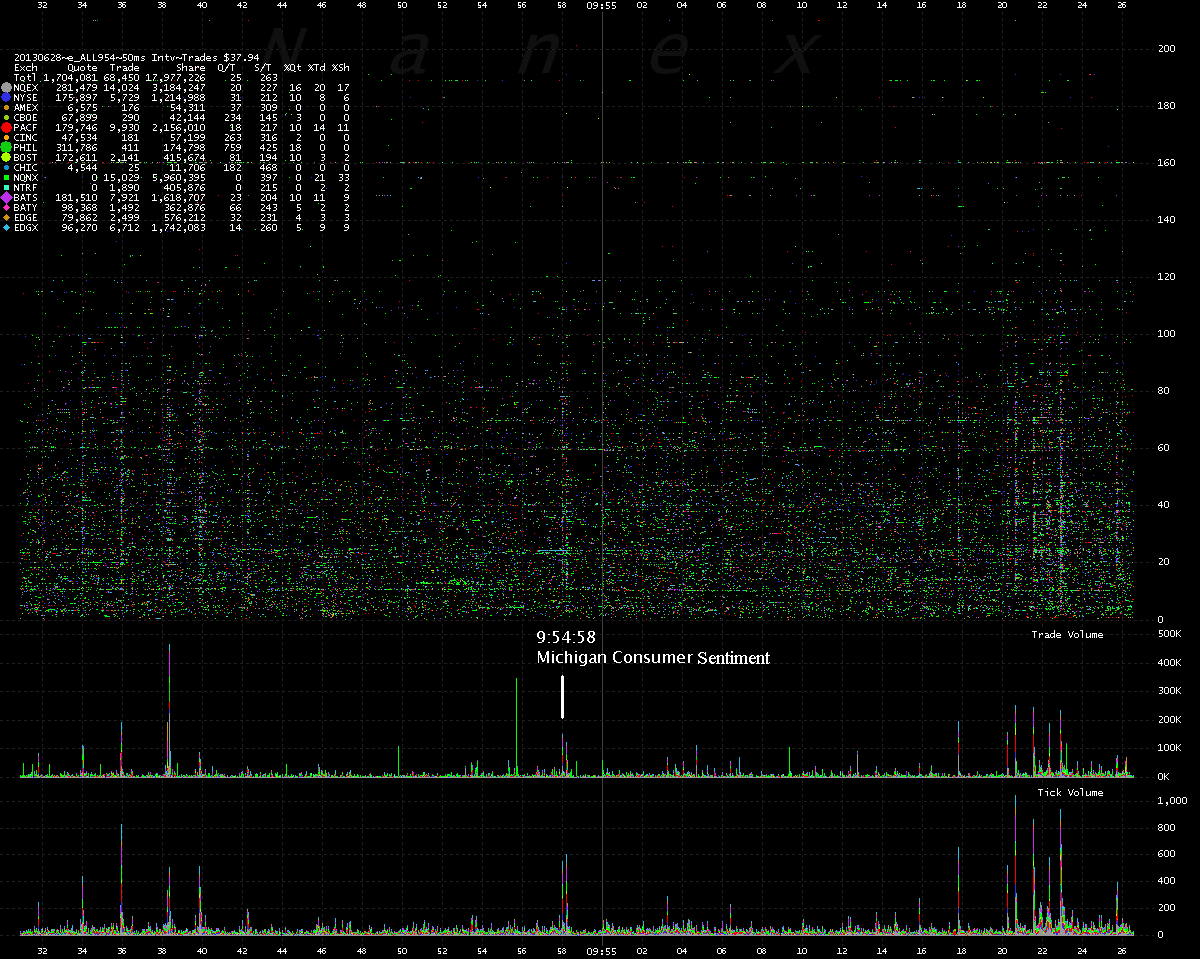Click the Trade Volume panel title
1200x959 pixels.
(1067, 635)
